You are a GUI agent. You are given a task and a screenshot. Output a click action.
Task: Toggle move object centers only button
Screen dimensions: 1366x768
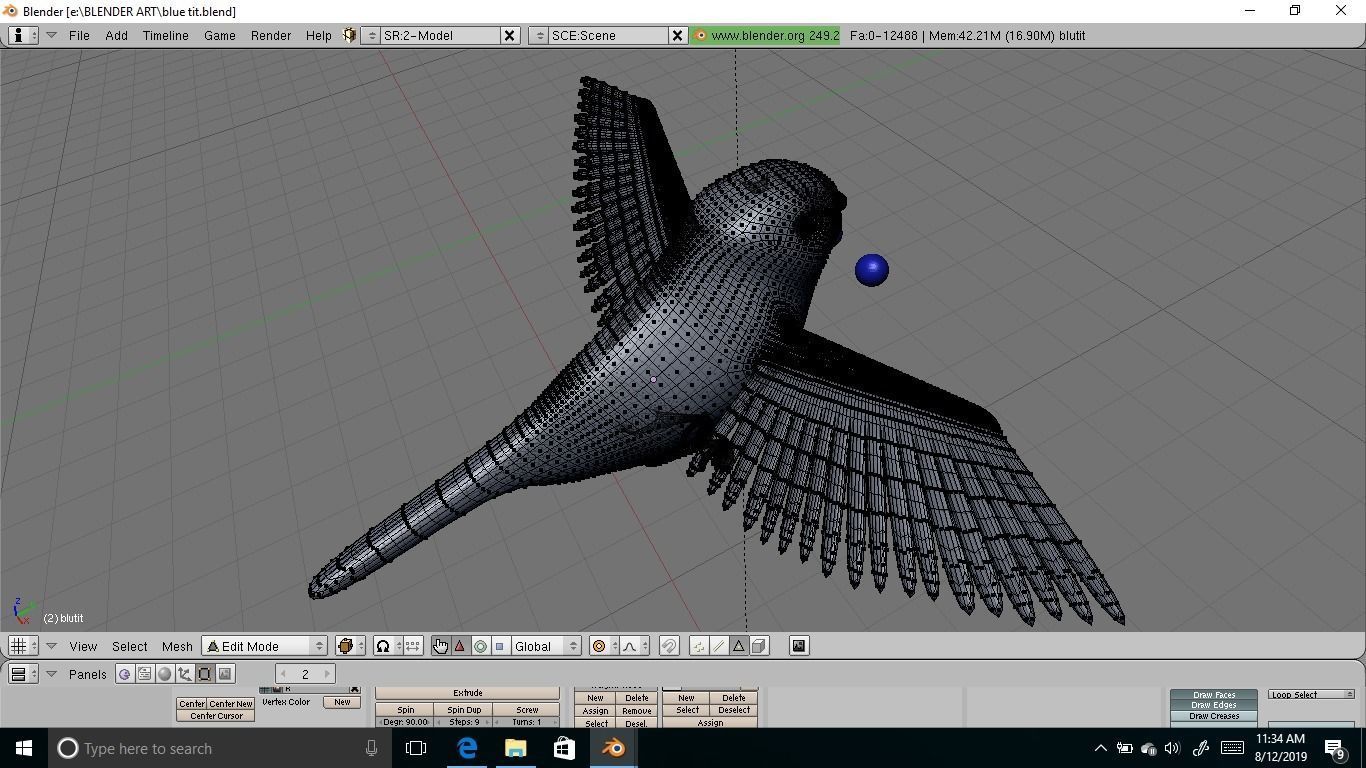tap(413, 646)
